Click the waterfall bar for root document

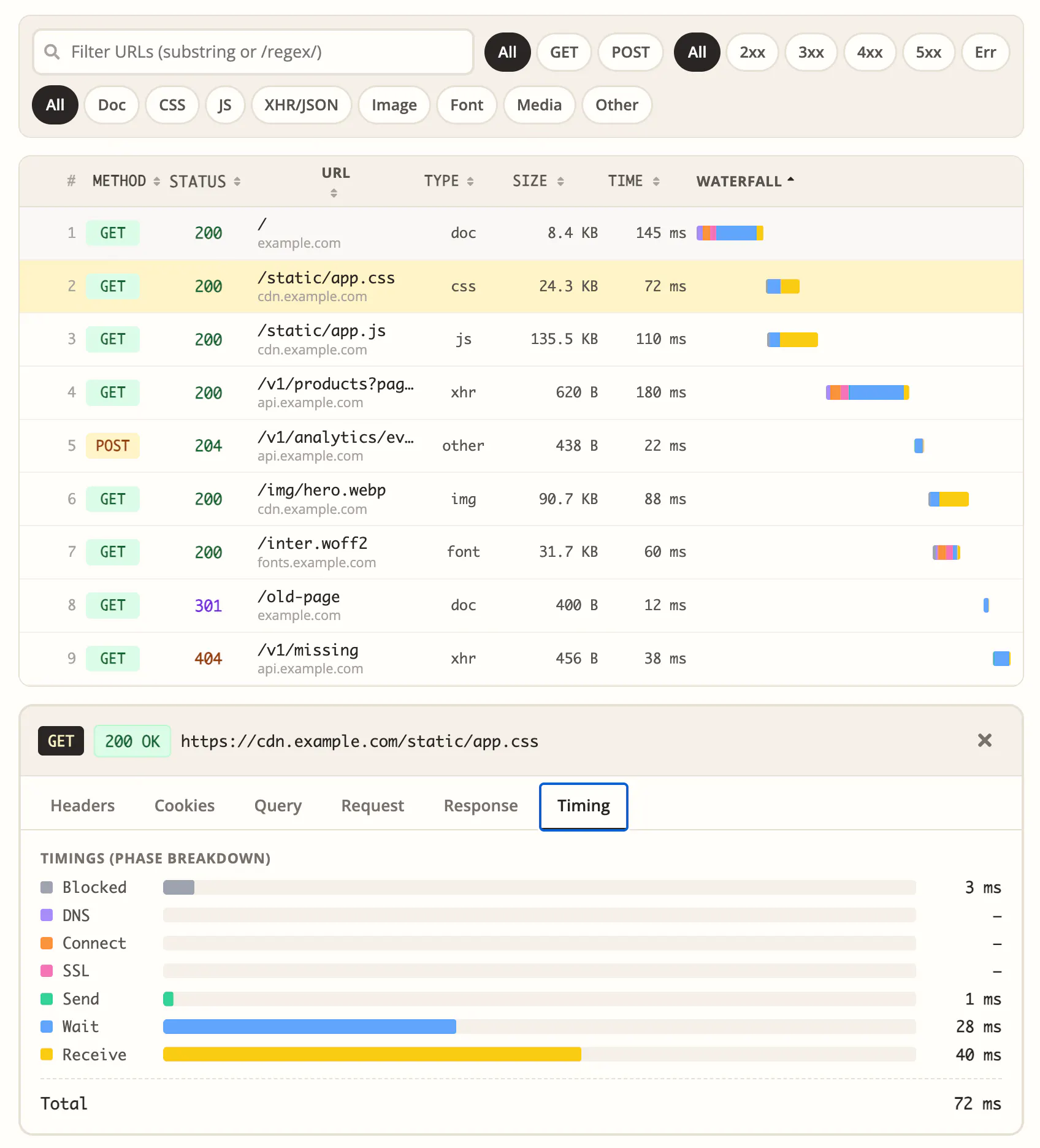point(730,233)
